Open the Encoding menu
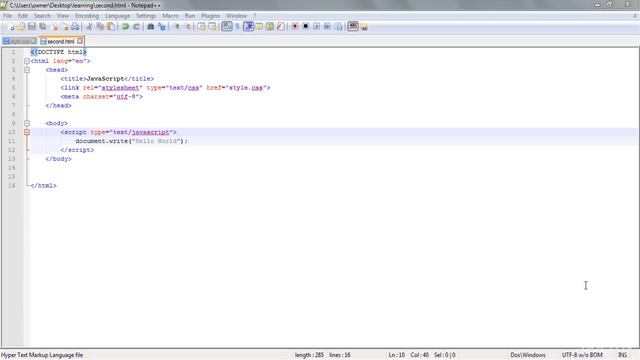The image size is (640, 360). click(x=87, y=16)
